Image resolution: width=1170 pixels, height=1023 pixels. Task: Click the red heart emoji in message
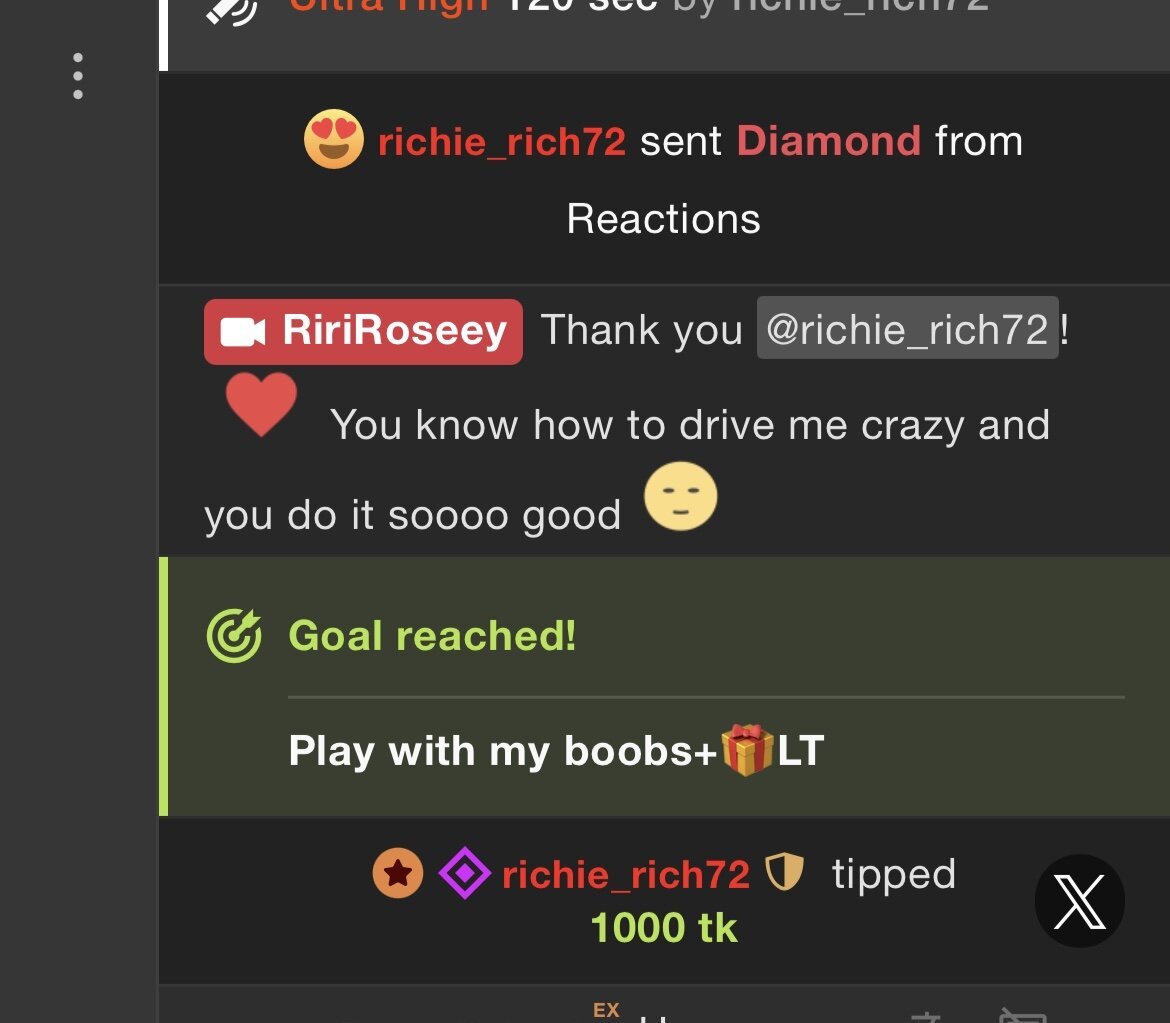(x=261, y=403)
